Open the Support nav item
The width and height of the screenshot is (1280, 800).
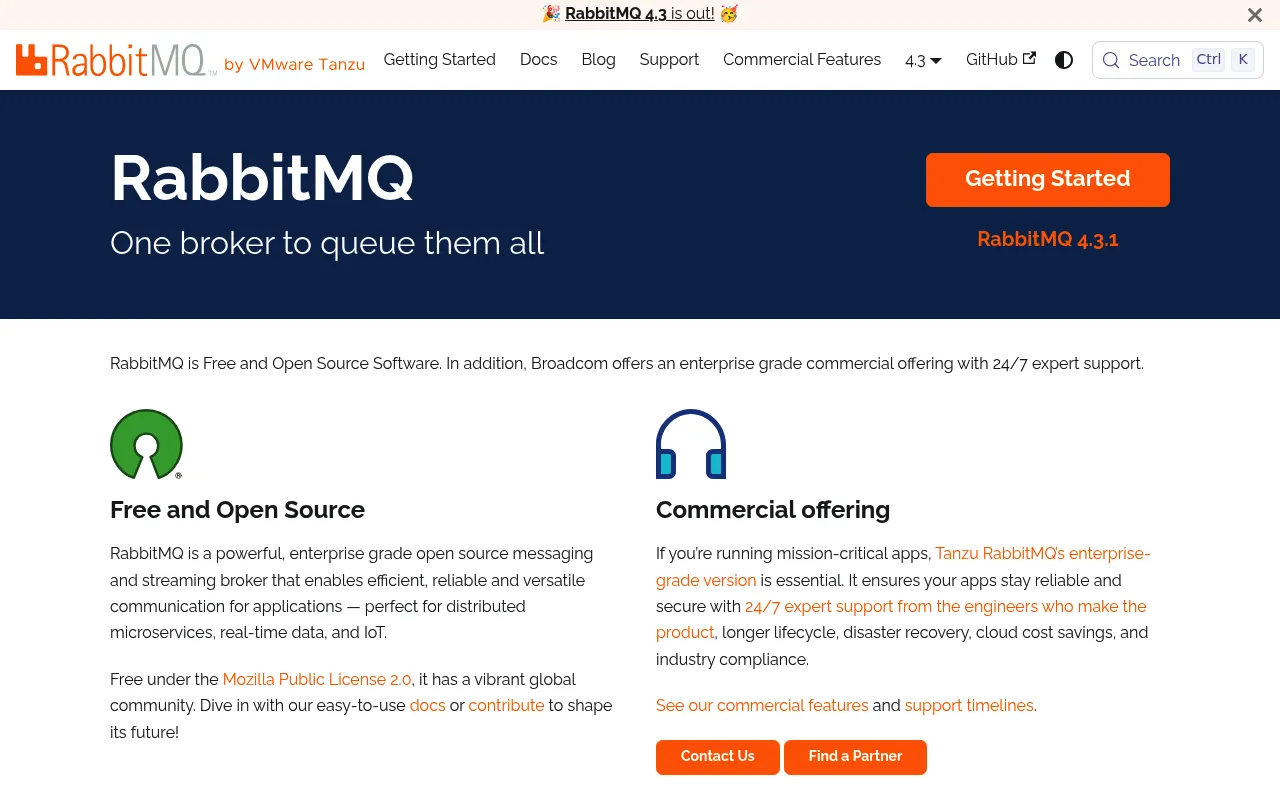pos(669,60)
